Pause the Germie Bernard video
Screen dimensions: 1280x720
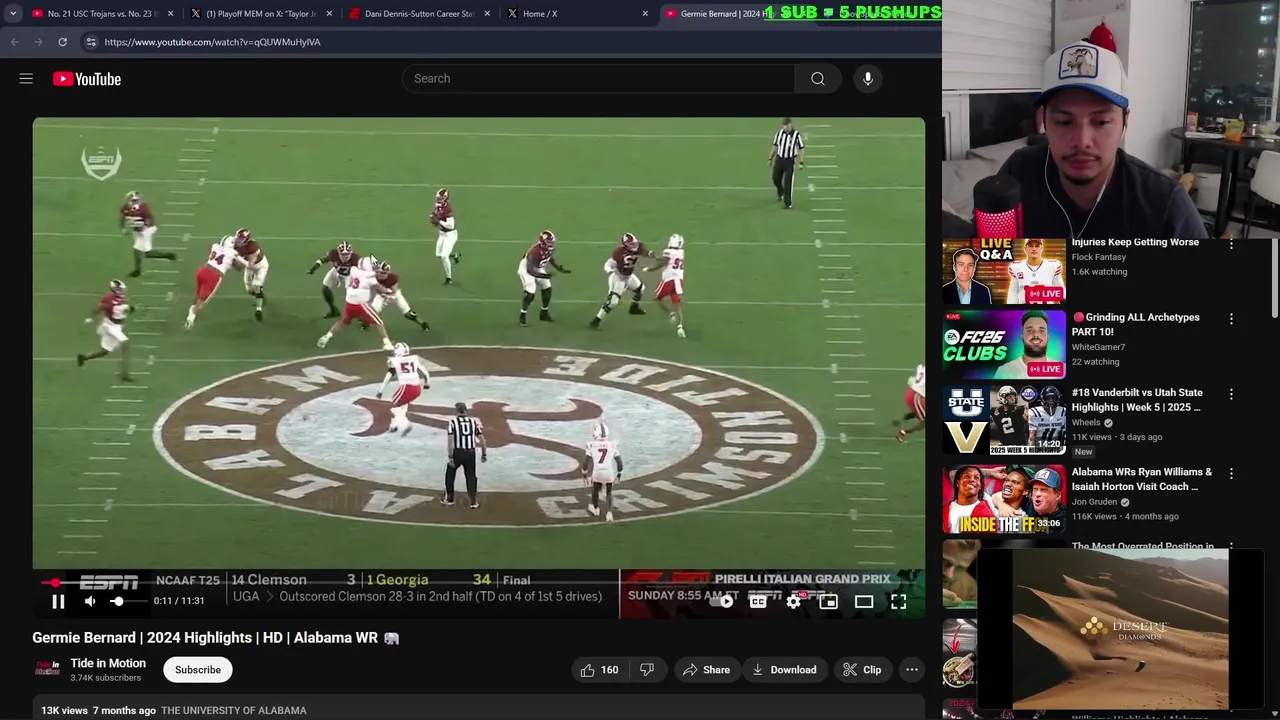pyautogui.click(x=58, y=601)
